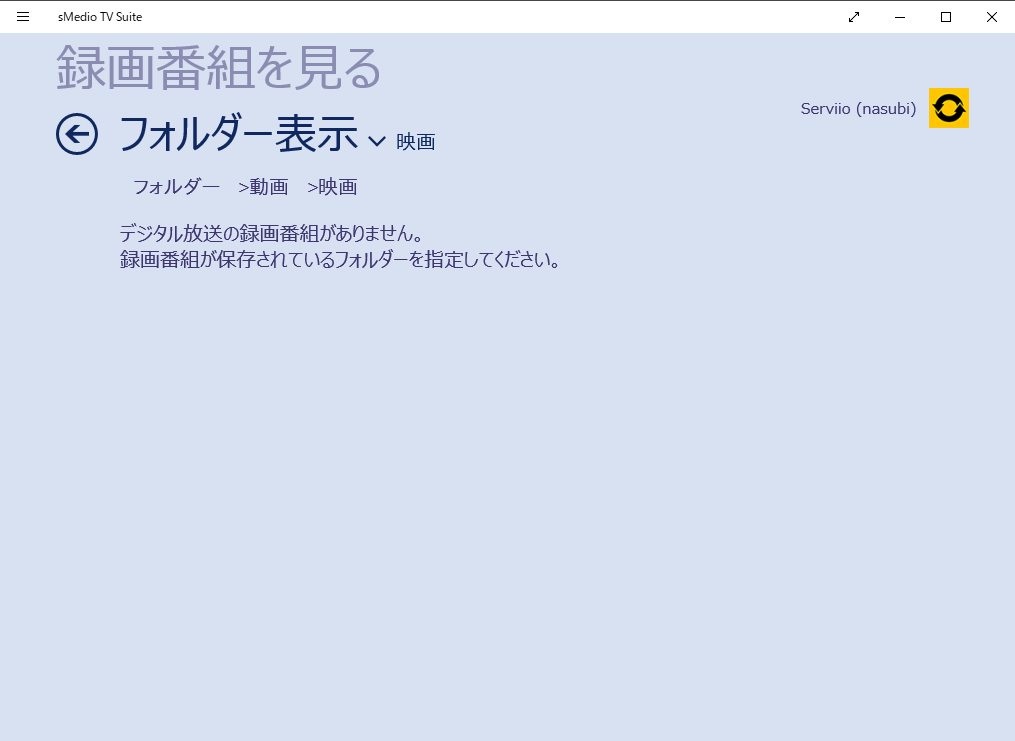
Task: Click the sMedio TV Suite title text
Action: coord(100,16)
